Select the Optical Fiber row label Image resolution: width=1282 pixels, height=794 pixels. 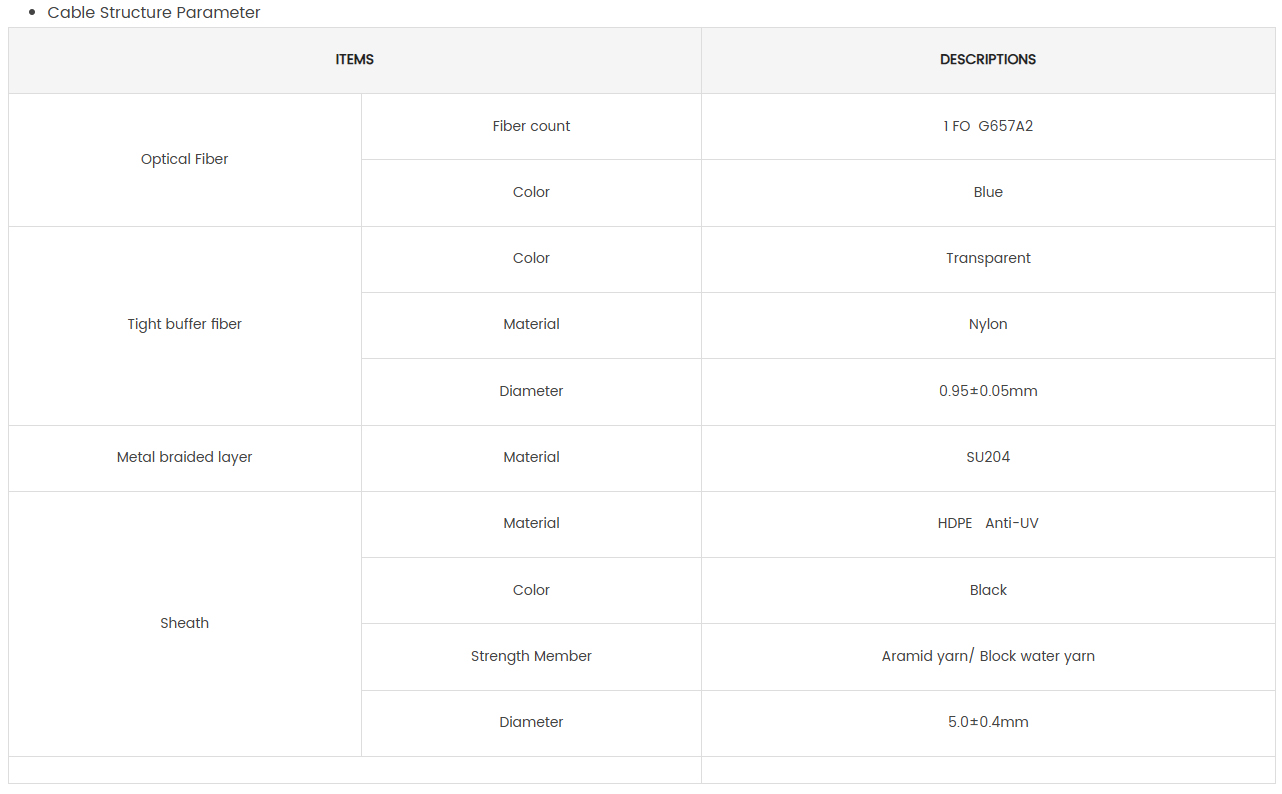(x=185, y=160)
